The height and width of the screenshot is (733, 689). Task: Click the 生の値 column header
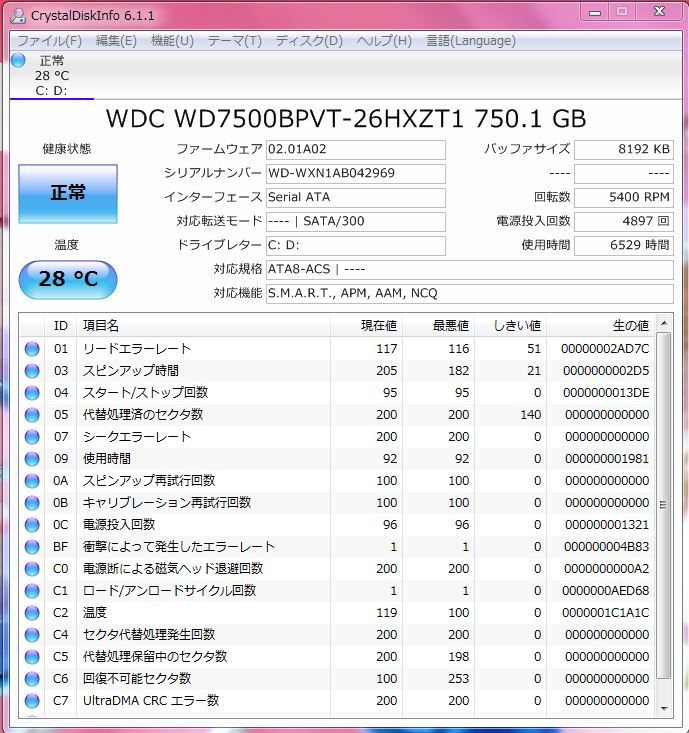tap(600, 326)
